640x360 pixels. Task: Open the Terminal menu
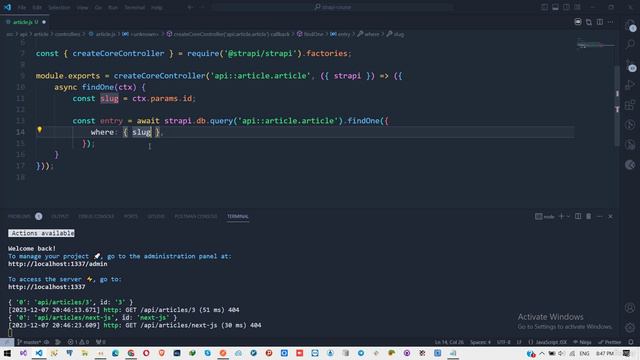(x=134, y=7)
